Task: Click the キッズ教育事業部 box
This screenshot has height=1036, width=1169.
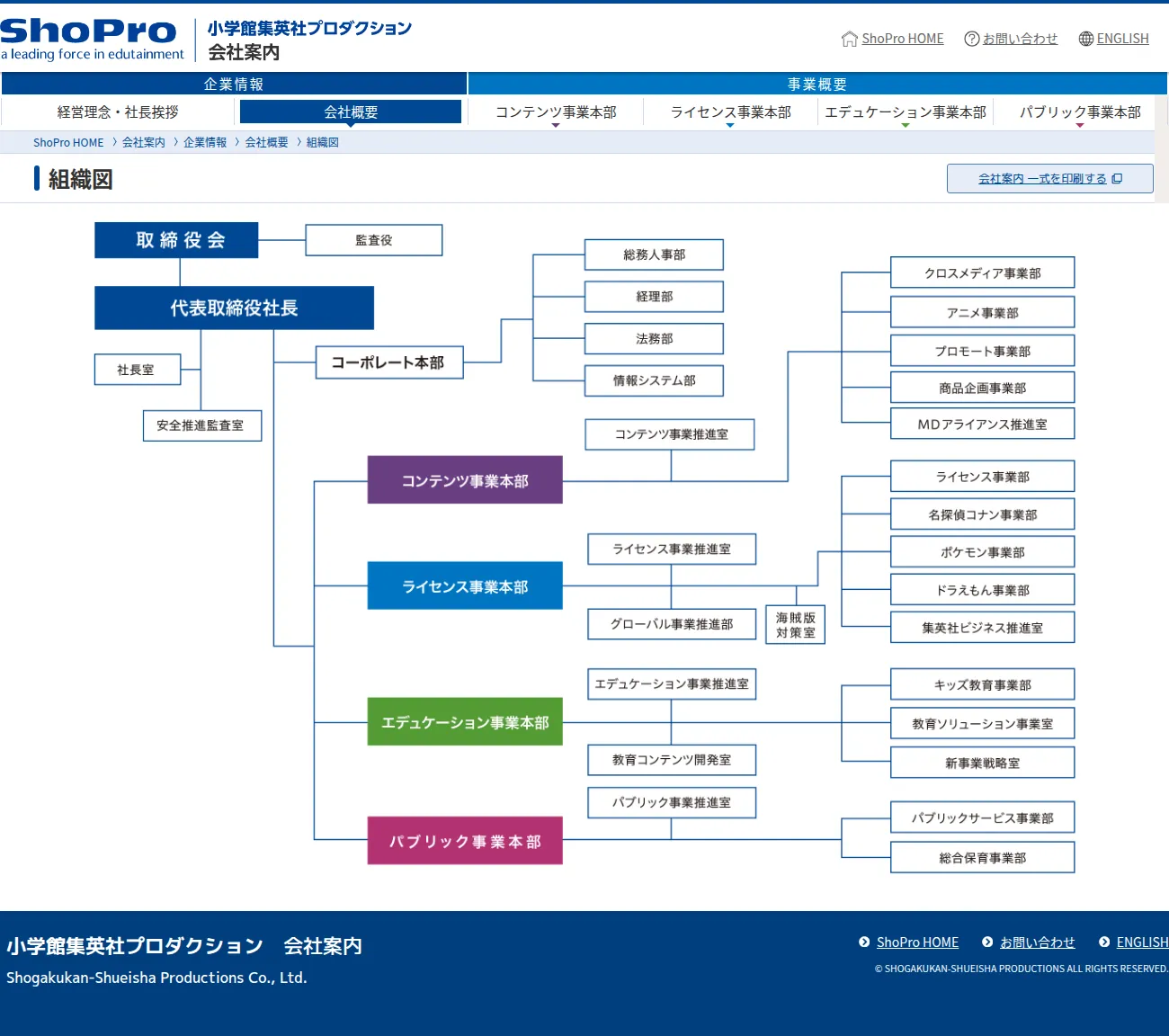Action: (x=983, y=684)
